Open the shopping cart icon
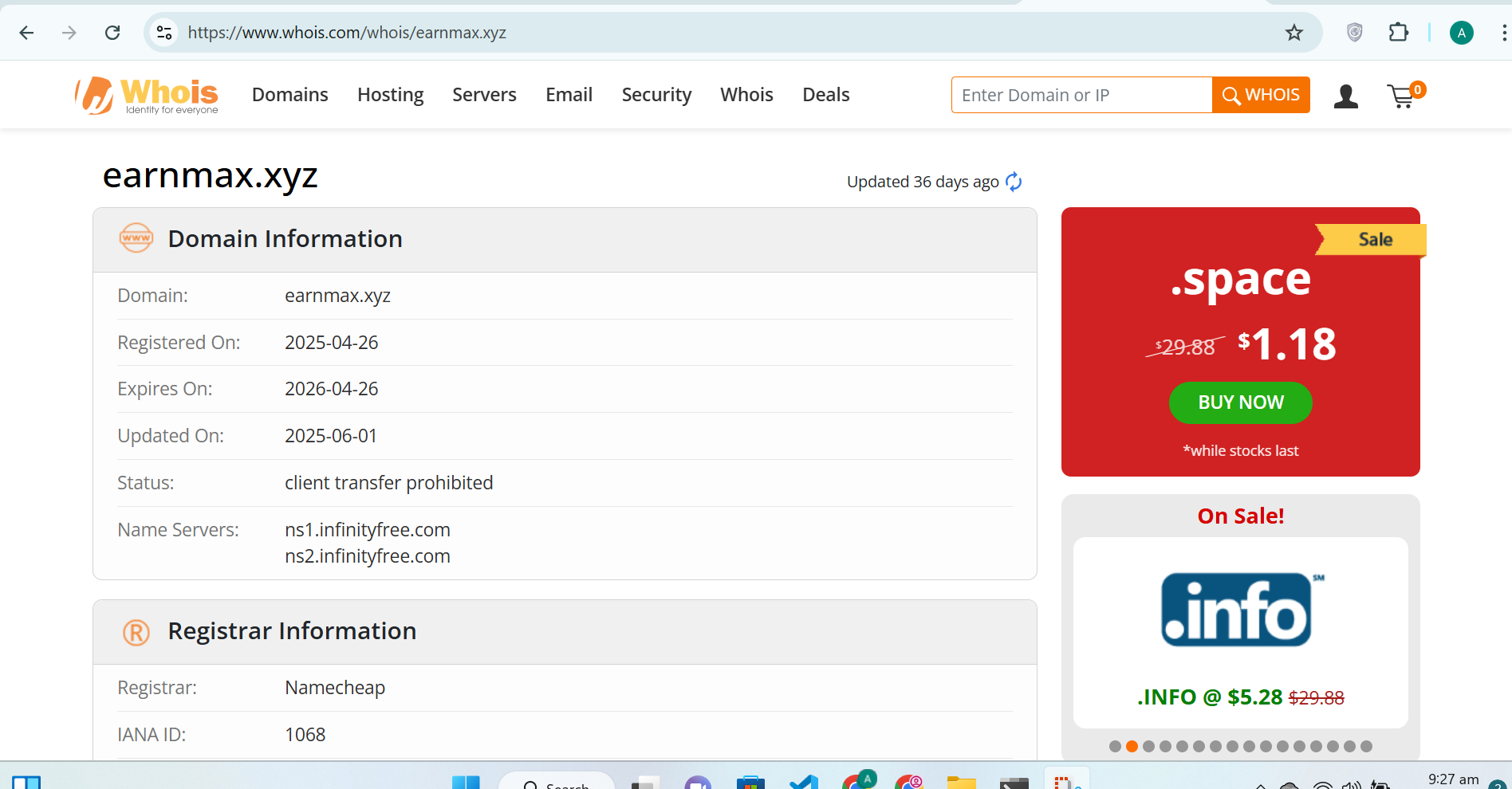 1402,96
